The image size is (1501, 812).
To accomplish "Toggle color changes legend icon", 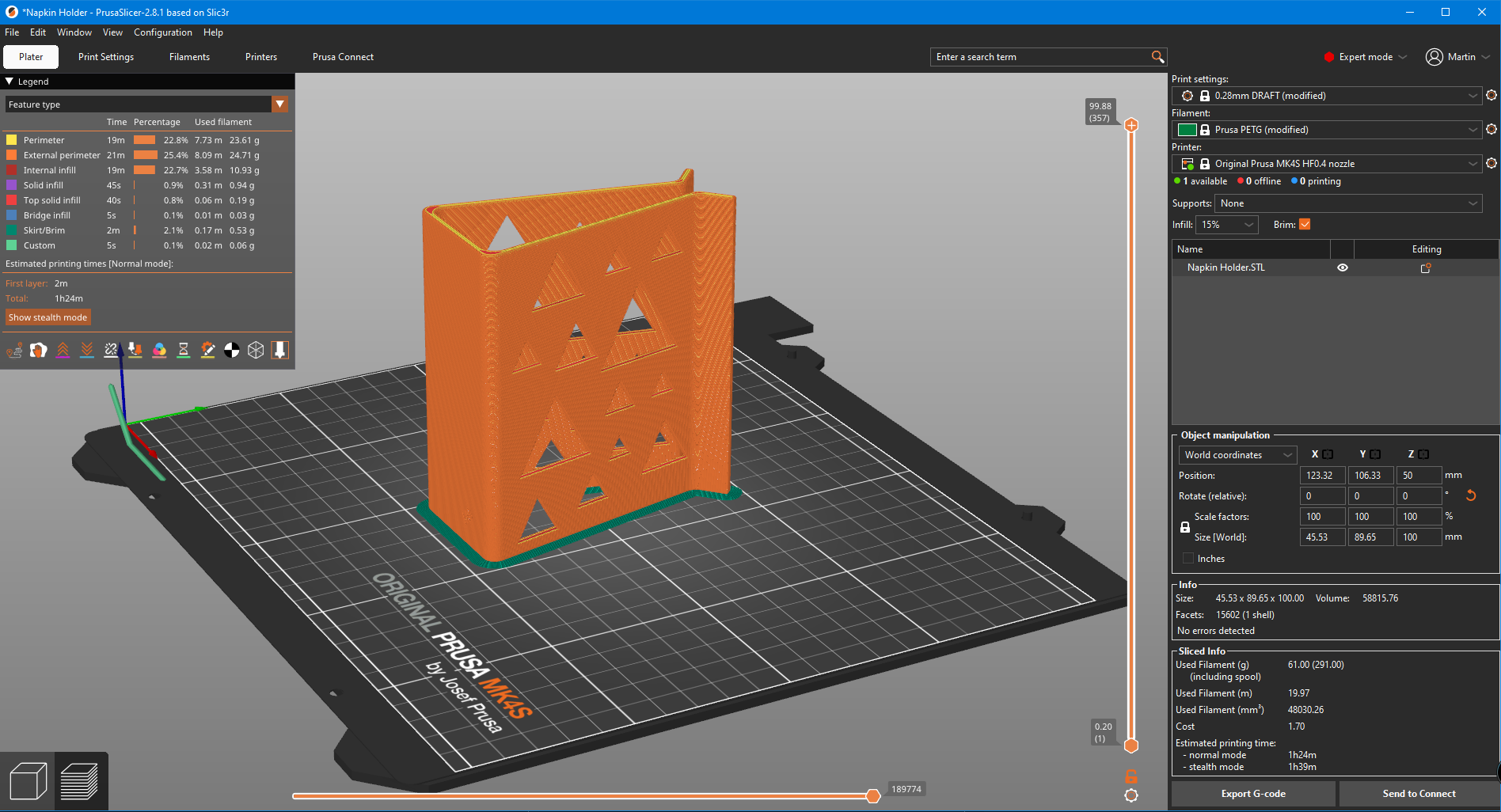I will [x=159, y=350].
